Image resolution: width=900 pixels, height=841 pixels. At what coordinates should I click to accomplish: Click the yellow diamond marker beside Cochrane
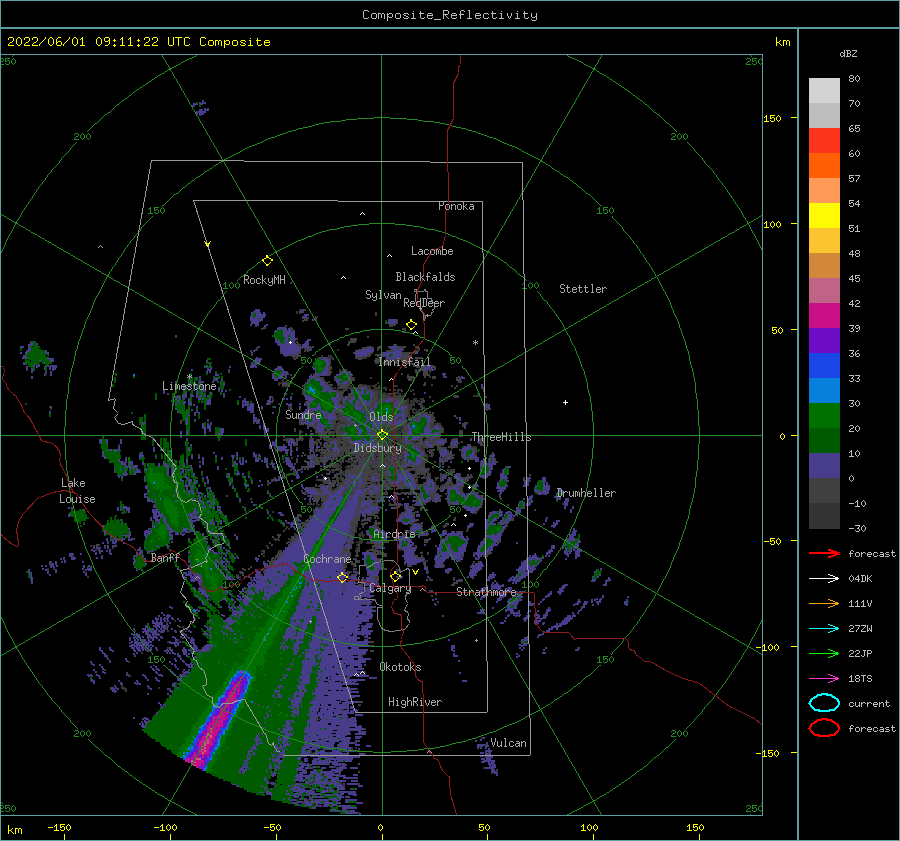point(342,577)
